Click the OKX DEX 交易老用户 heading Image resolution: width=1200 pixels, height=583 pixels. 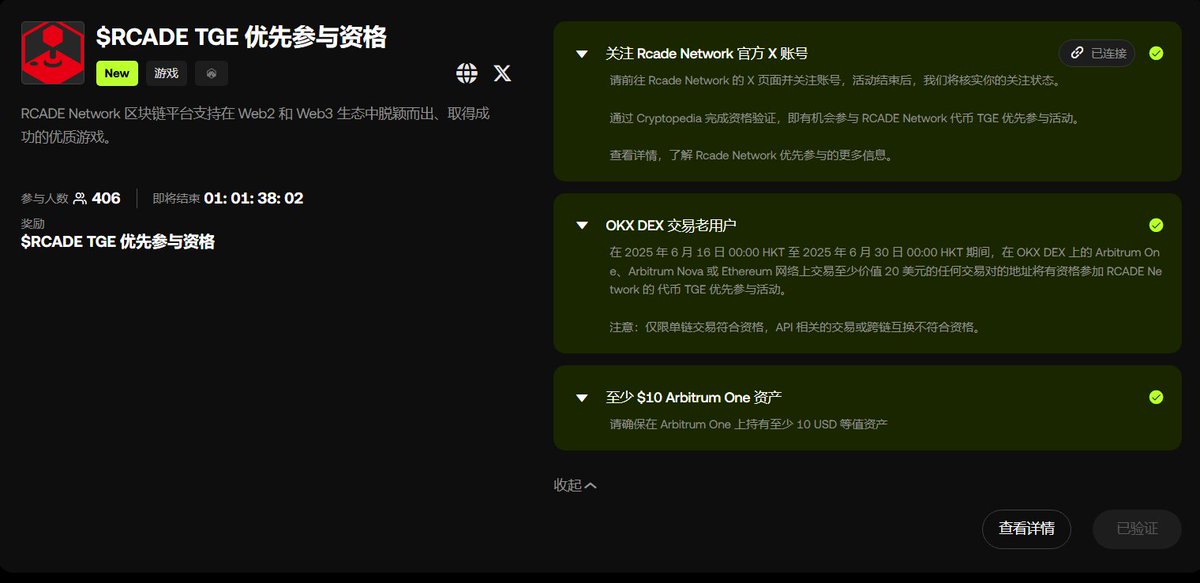671,225
